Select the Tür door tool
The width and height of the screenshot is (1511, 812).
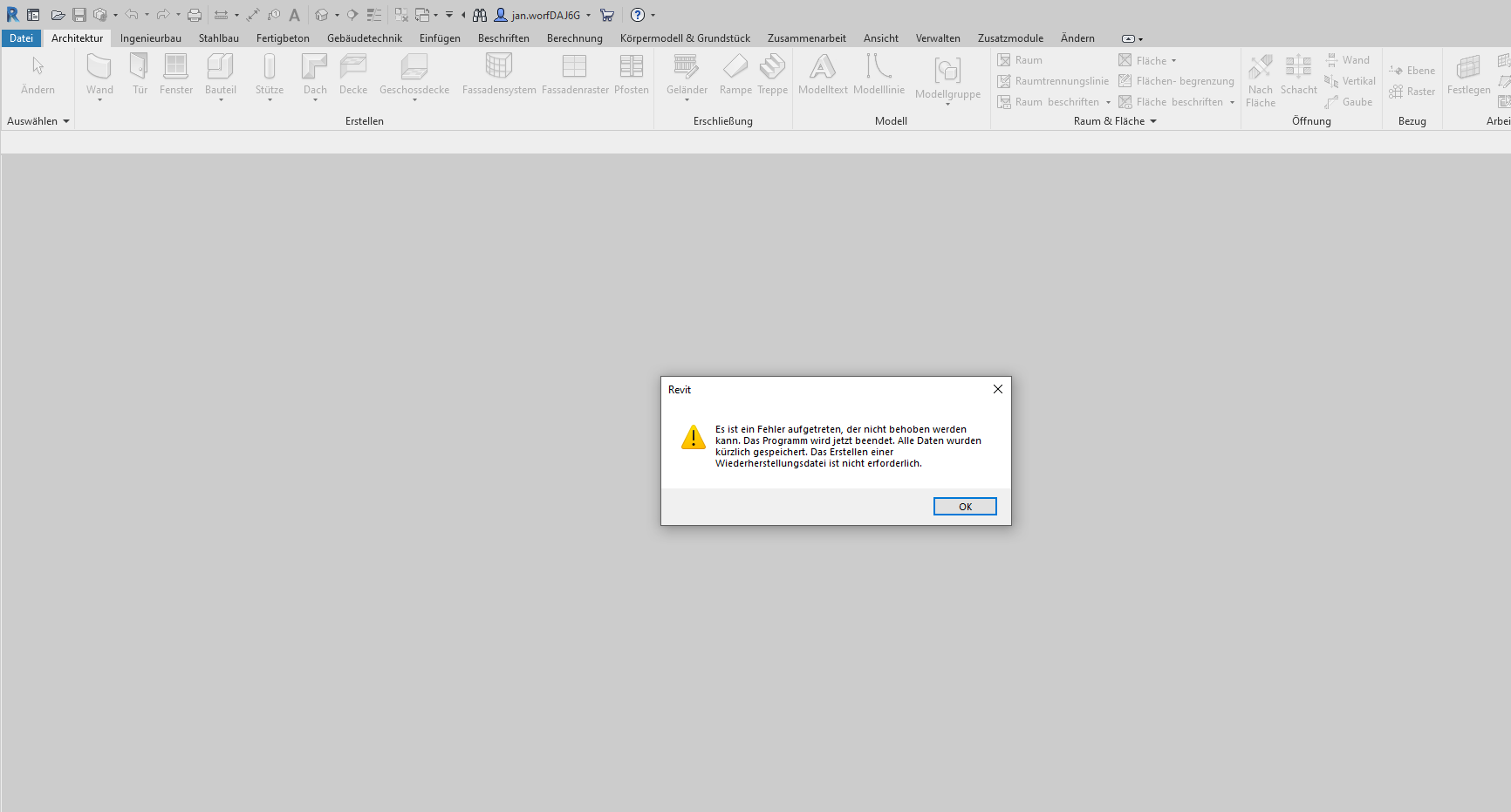[140, 74]
